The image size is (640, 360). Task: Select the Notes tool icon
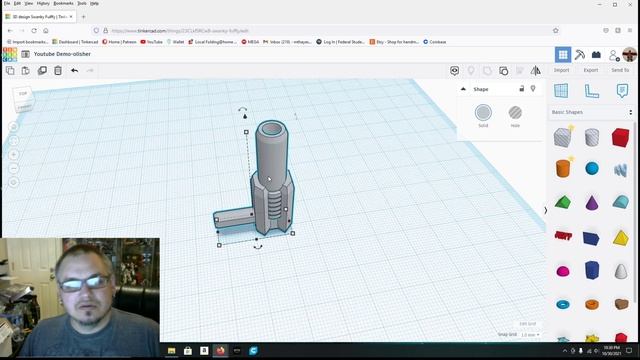coord(622,91)
